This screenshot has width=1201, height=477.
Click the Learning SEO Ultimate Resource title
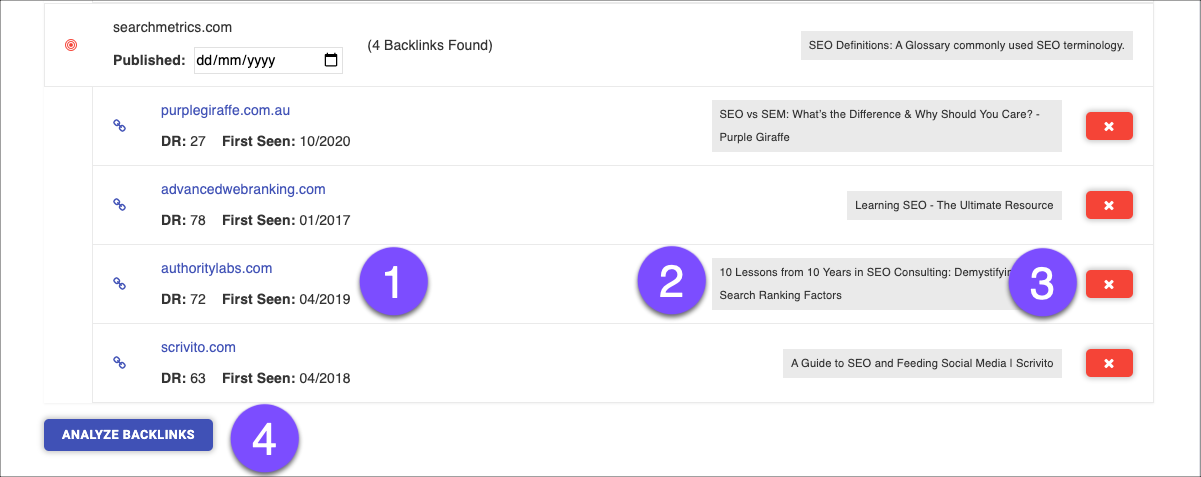click(953, 205)
